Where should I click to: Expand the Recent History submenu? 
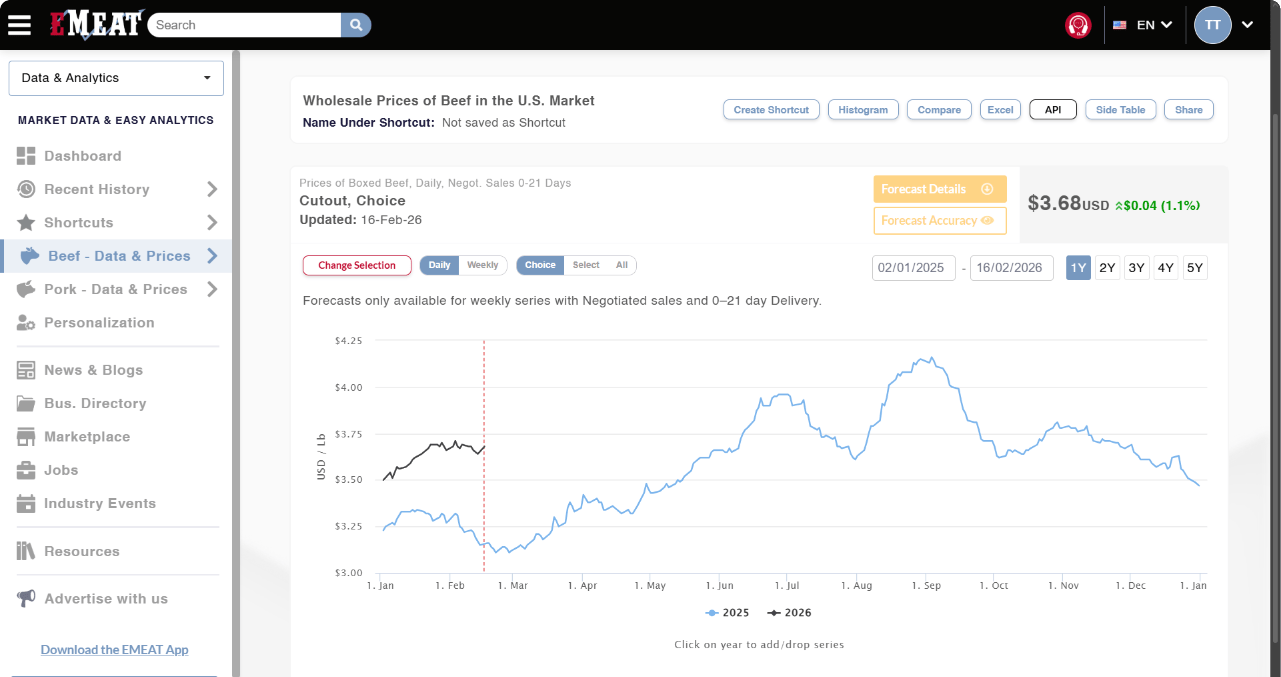click(212, 189)
